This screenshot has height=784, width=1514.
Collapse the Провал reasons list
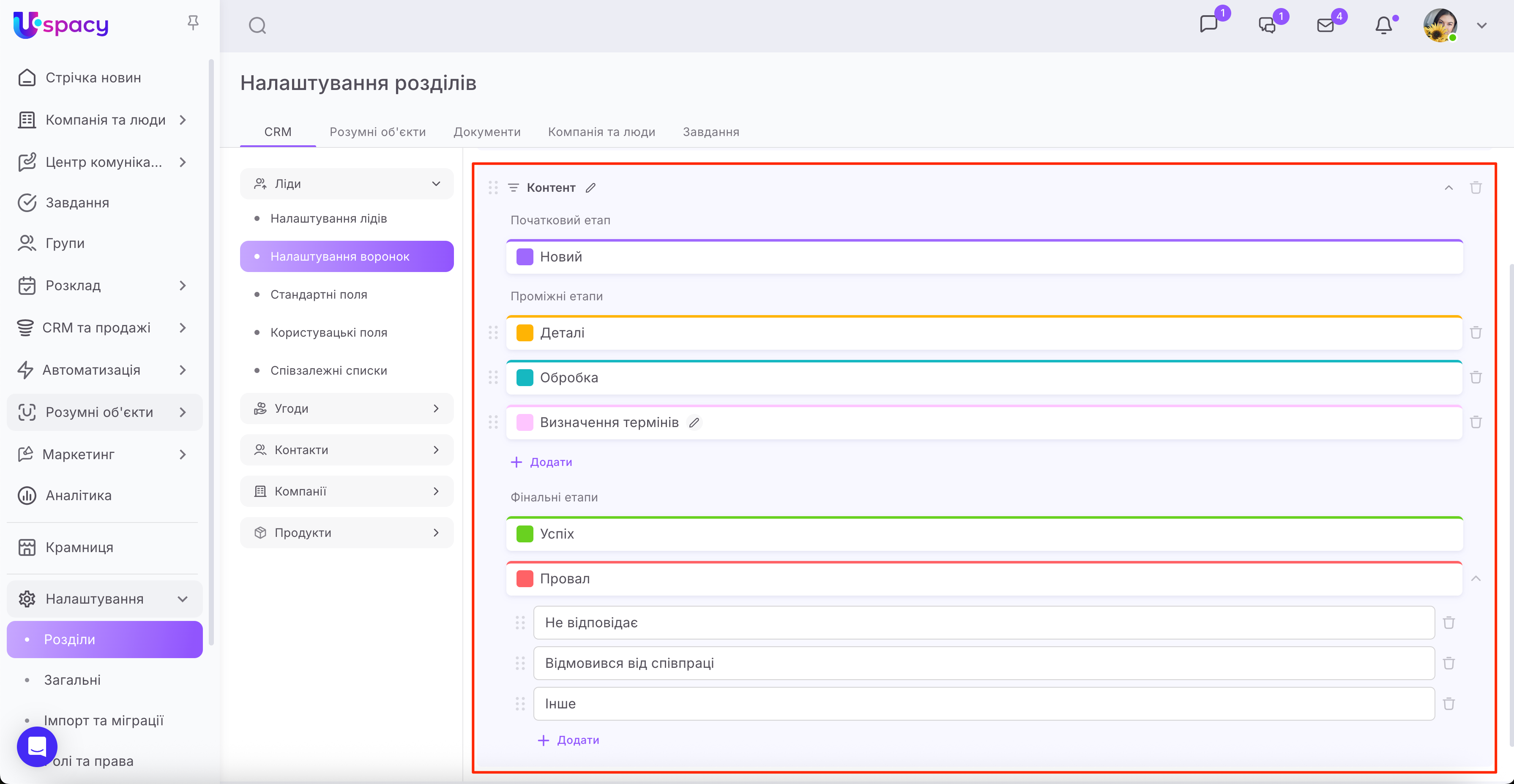point(1475,579)
